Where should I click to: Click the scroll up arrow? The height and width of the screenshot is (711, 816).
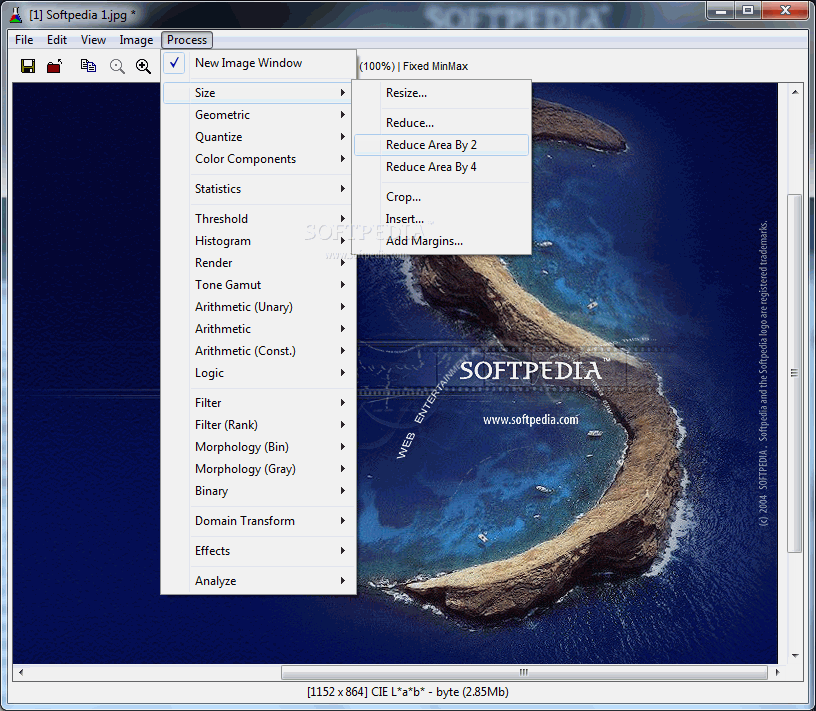click(795, 92)
